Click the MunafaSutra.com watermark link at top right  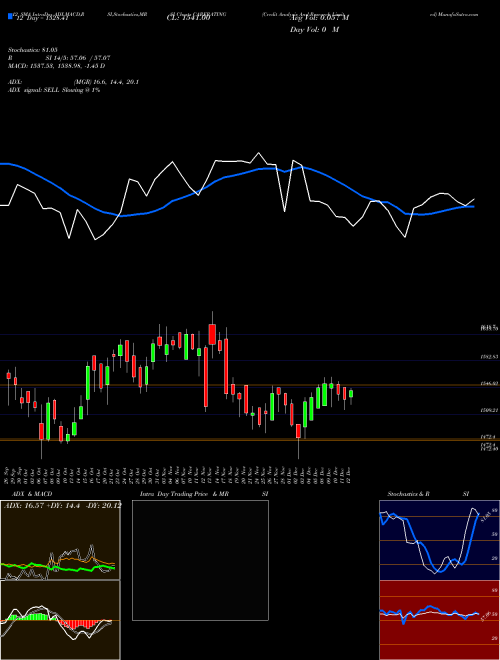(x=454, y=14)
